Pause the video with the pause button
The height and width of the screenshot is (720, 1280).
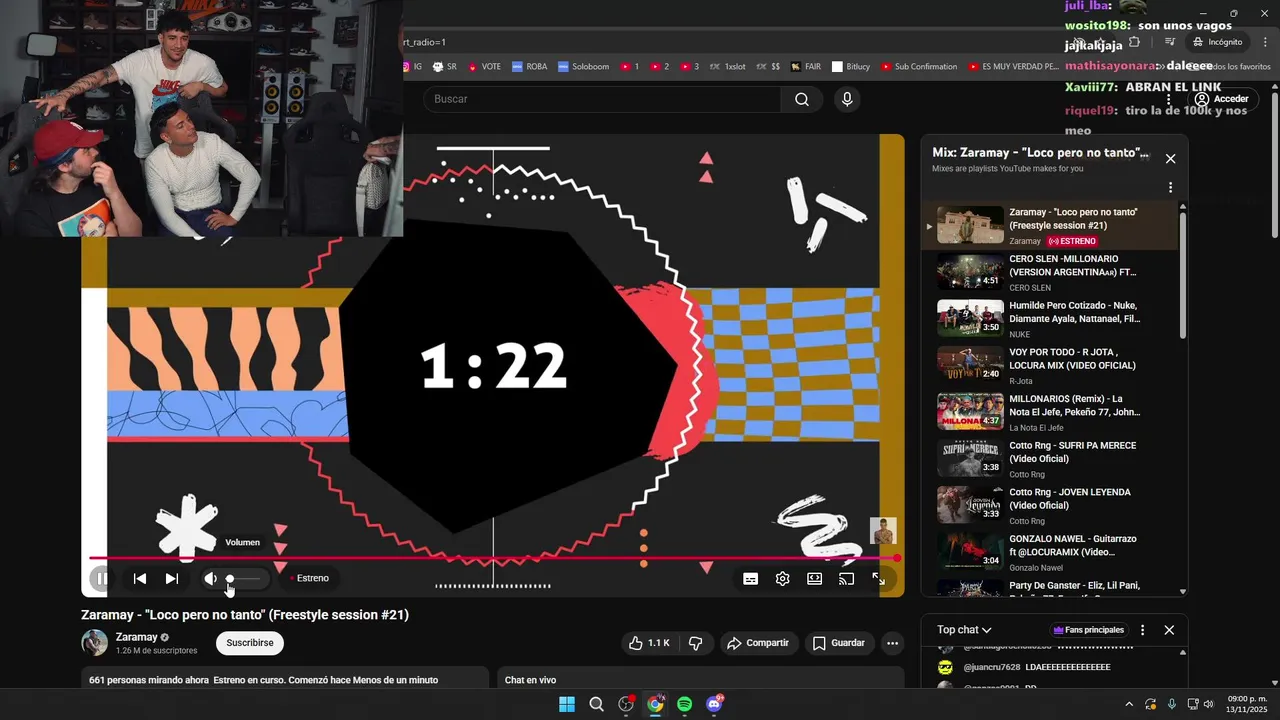point(102,578)
